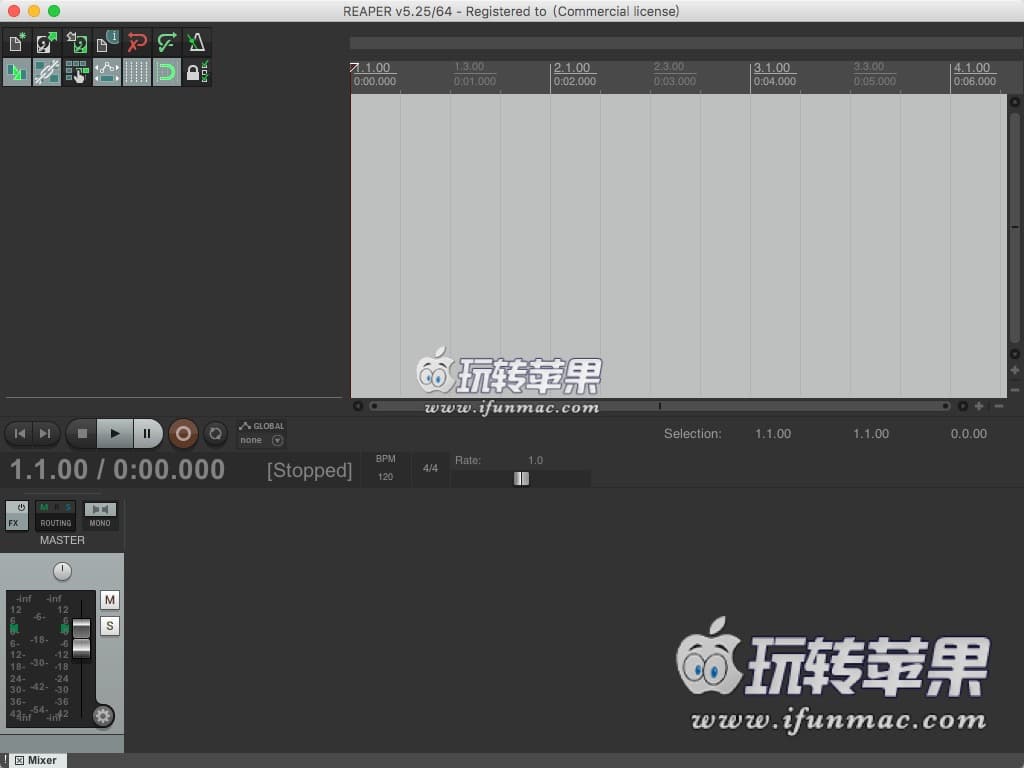Click the left -inf master peak readout
The width and height of the screenshot is (1024, 768).
point(24,598)
